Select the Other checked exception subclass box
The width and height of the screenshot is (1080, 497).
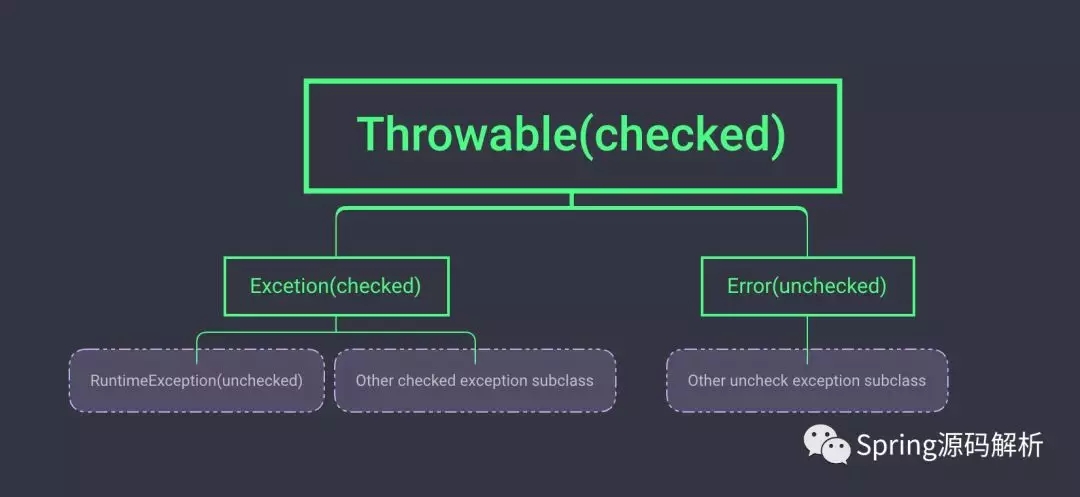475,380
